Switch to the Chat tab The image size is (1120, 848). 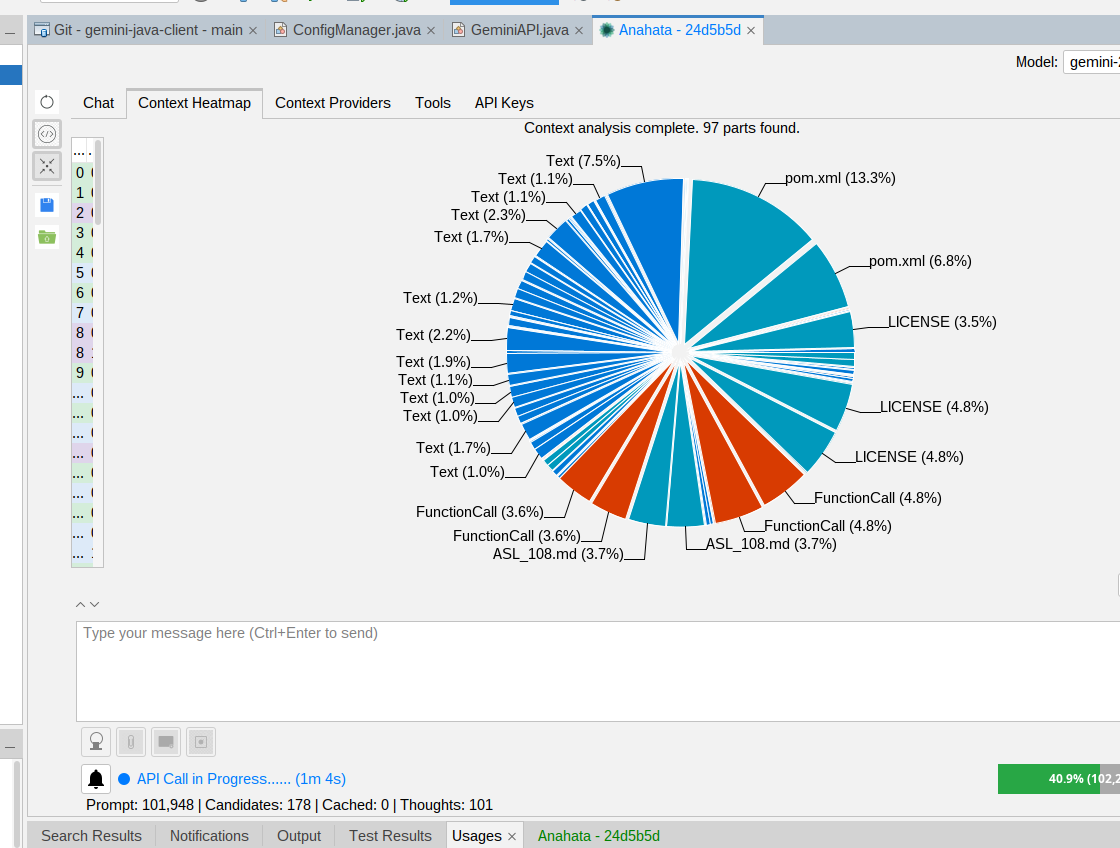coord(98,103)
